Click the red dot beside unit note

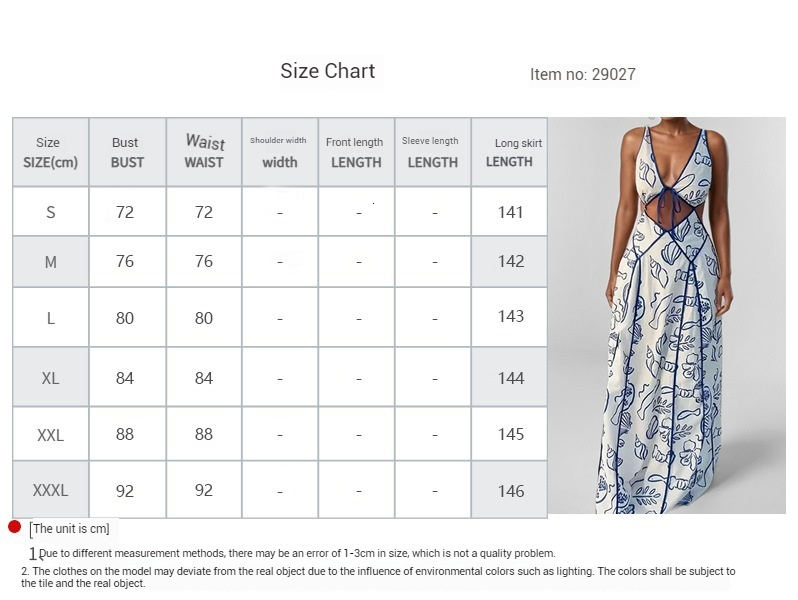click(x=14, y=527)
